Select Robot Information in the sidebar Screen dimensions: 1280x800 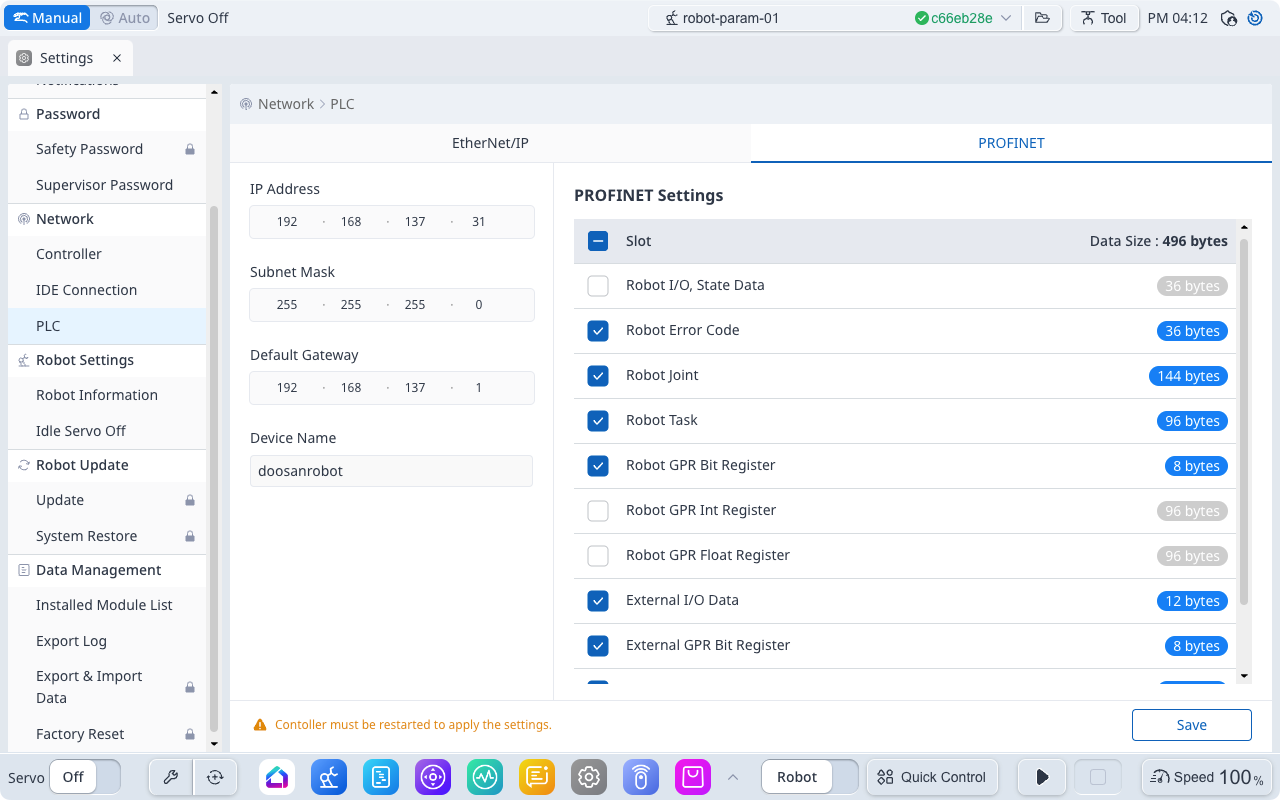coord(97,395)
